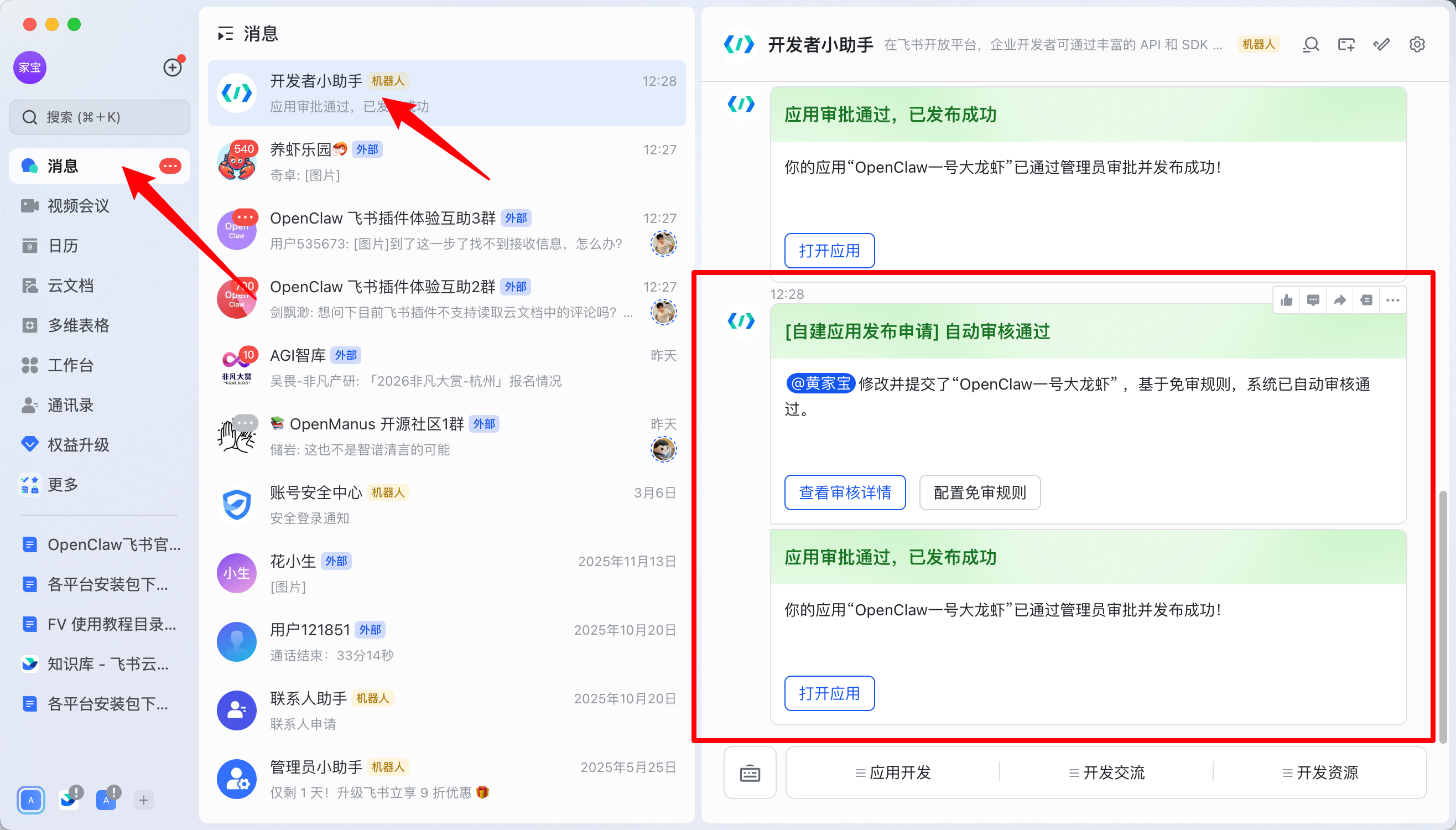Image resolution: width=1456 pixels, height=830 pixels.
Task: Open chat settings gear icon
Action: tap(1417, 44)
